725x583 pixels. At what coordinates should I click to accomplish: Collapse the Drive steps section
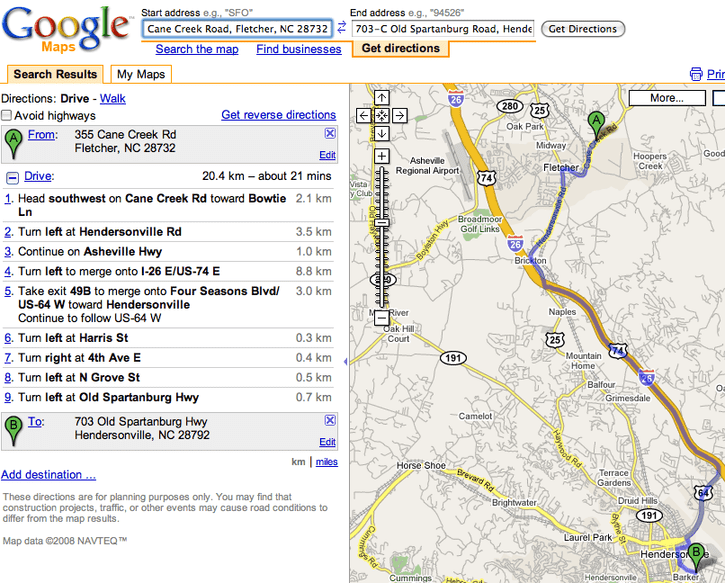click(12, 177)
